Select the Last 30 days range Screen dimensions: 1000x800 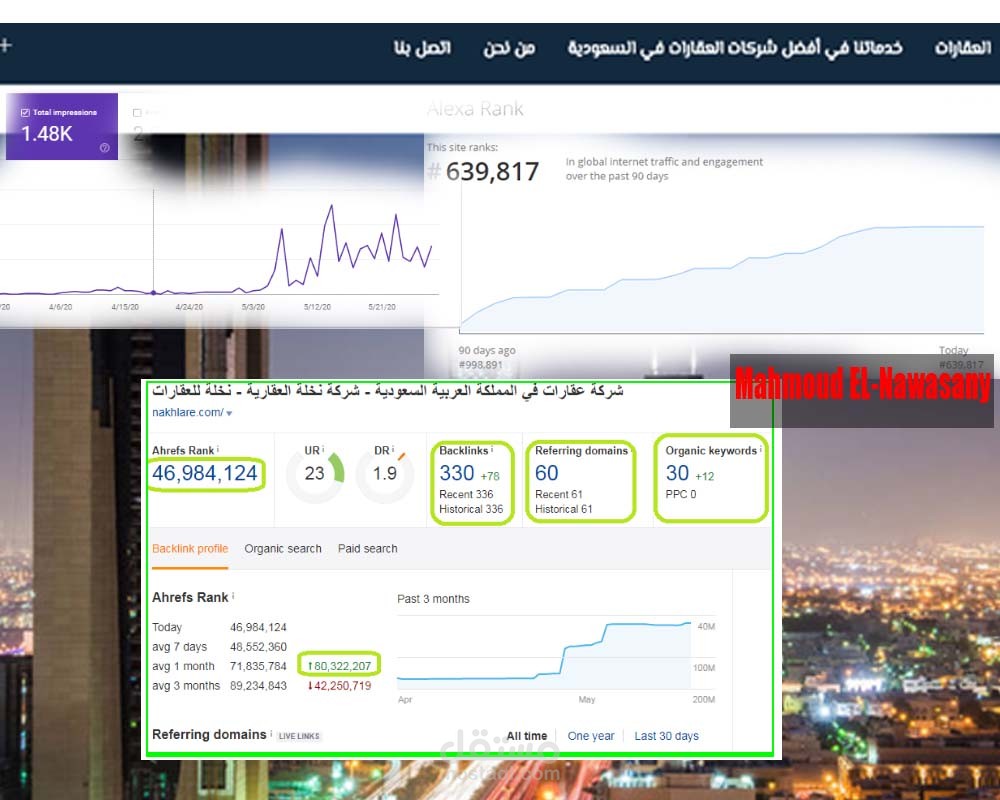pos(666,736)
